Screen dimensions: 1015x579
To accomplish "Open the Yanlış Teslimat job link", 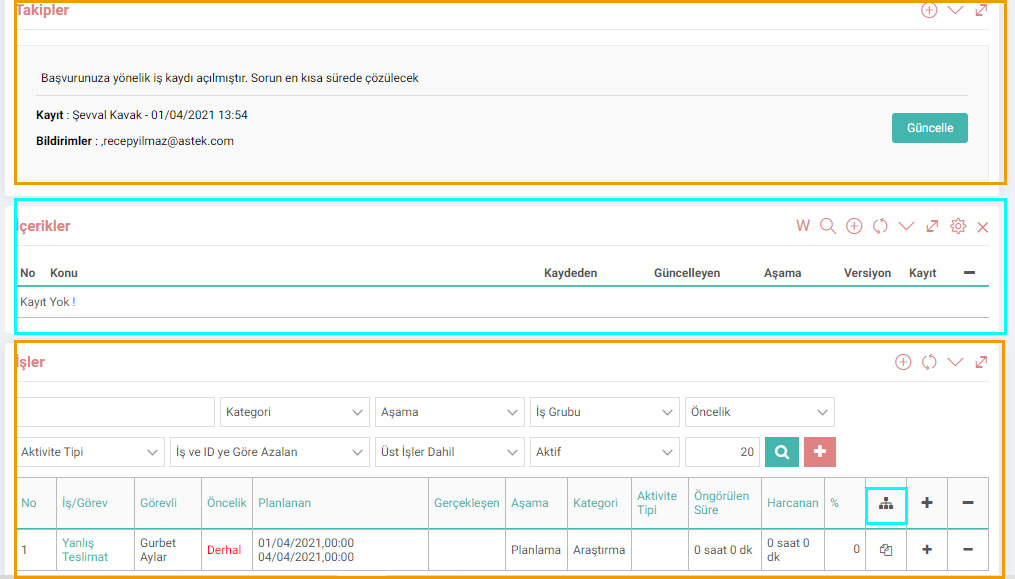I will coord(85,550).
